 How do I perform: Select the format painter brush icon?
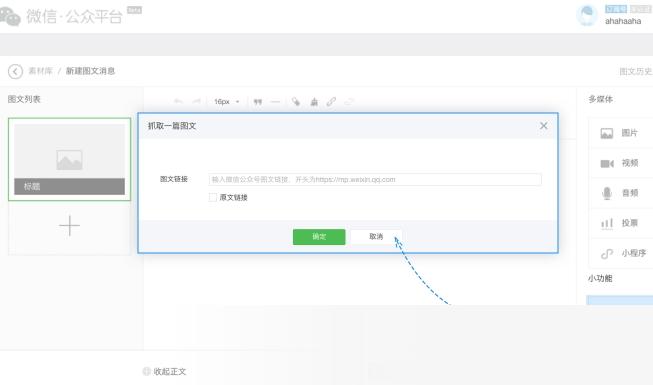296,102
